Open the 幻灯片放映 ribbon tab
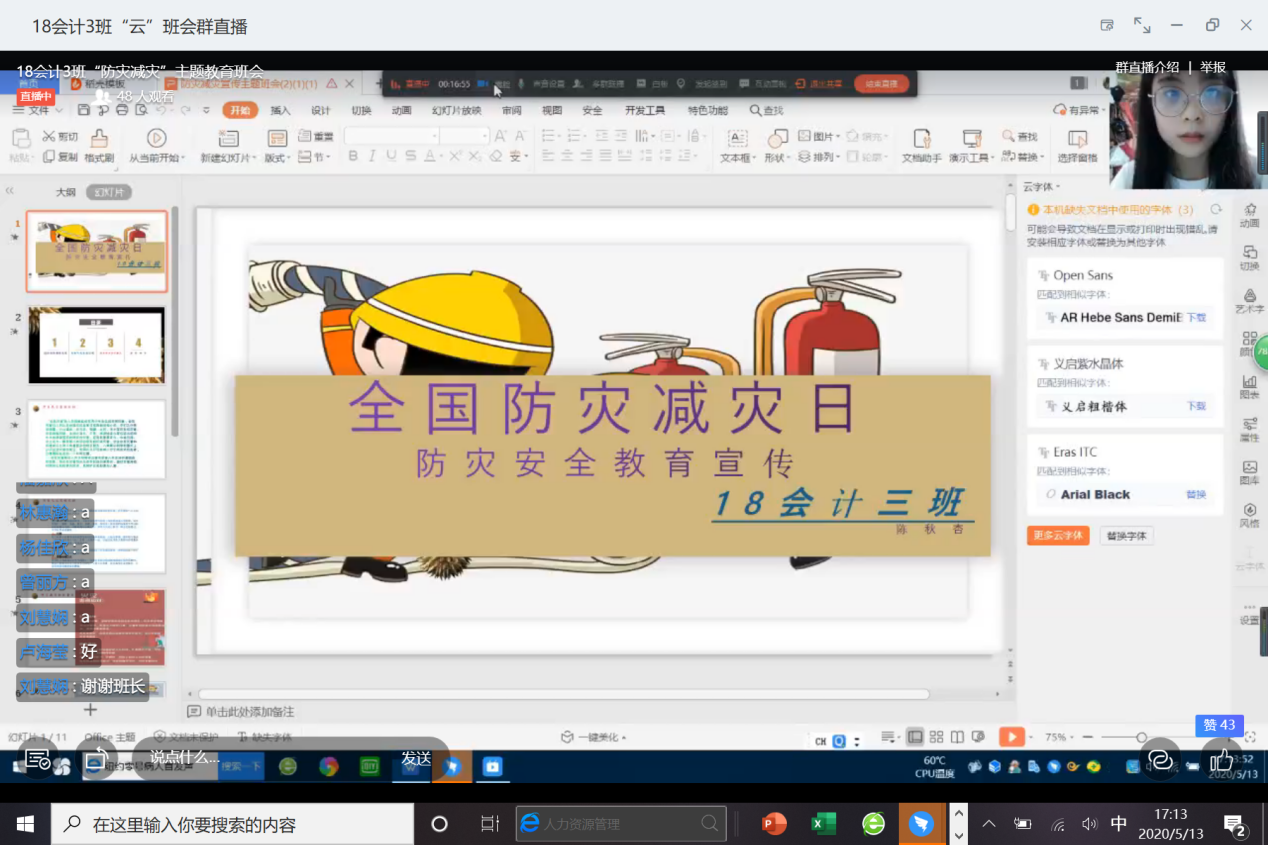This screenshot has height=845, width=1268. coord(456,110)
